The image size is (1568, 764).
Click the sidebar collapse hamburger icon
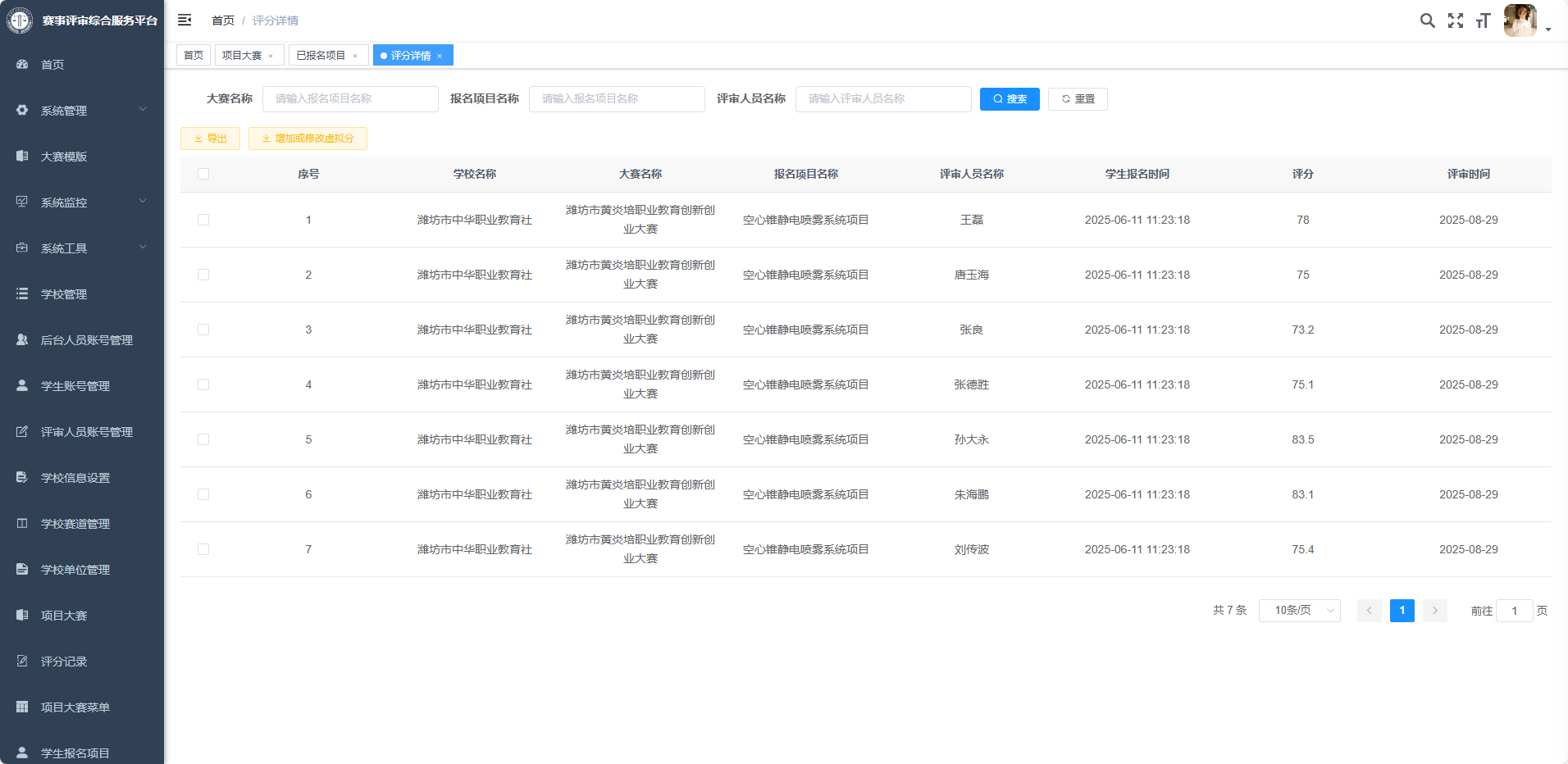click(x=185, y=20)
